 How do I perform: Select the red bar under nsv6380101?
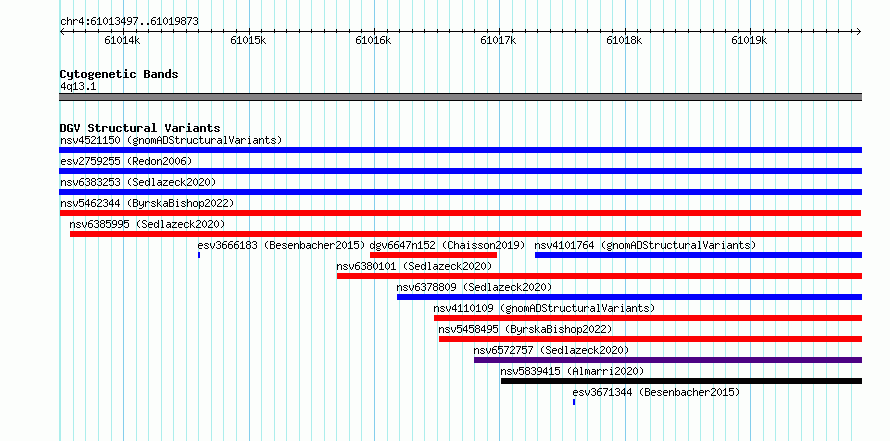(x=599, y=276)
